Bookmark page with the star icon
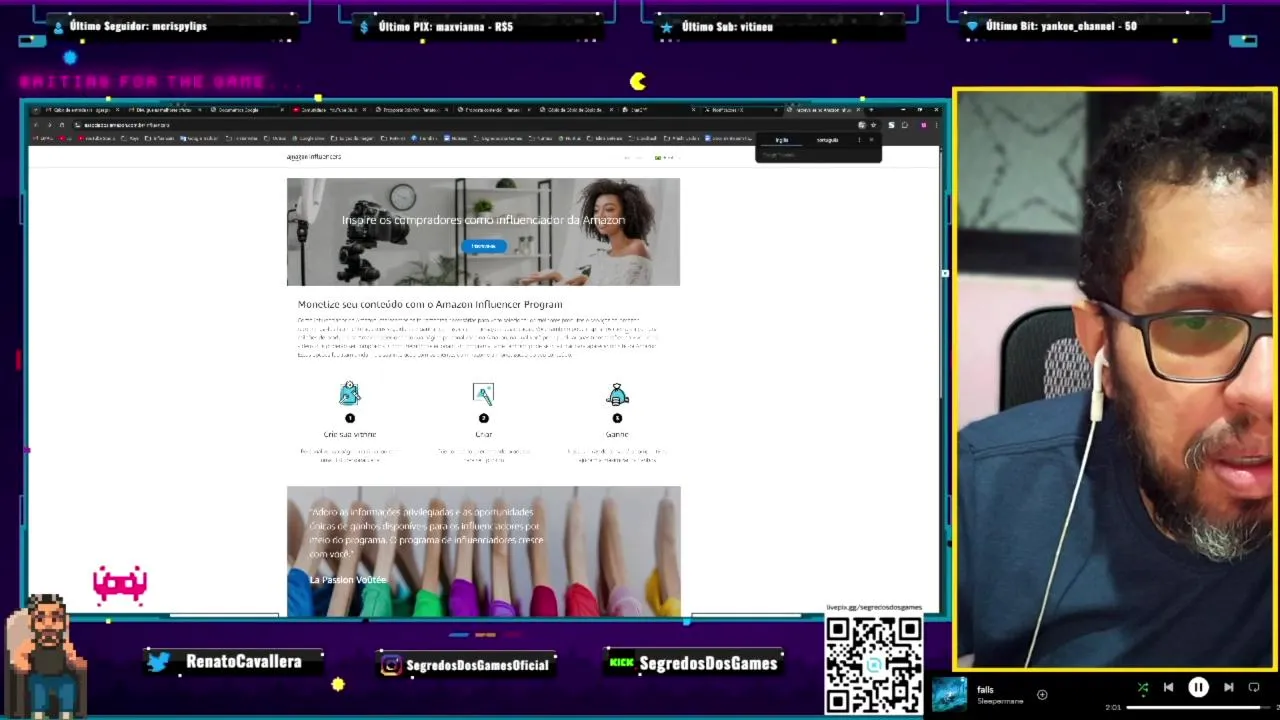 pyautogui.click(x=873, y=125)
